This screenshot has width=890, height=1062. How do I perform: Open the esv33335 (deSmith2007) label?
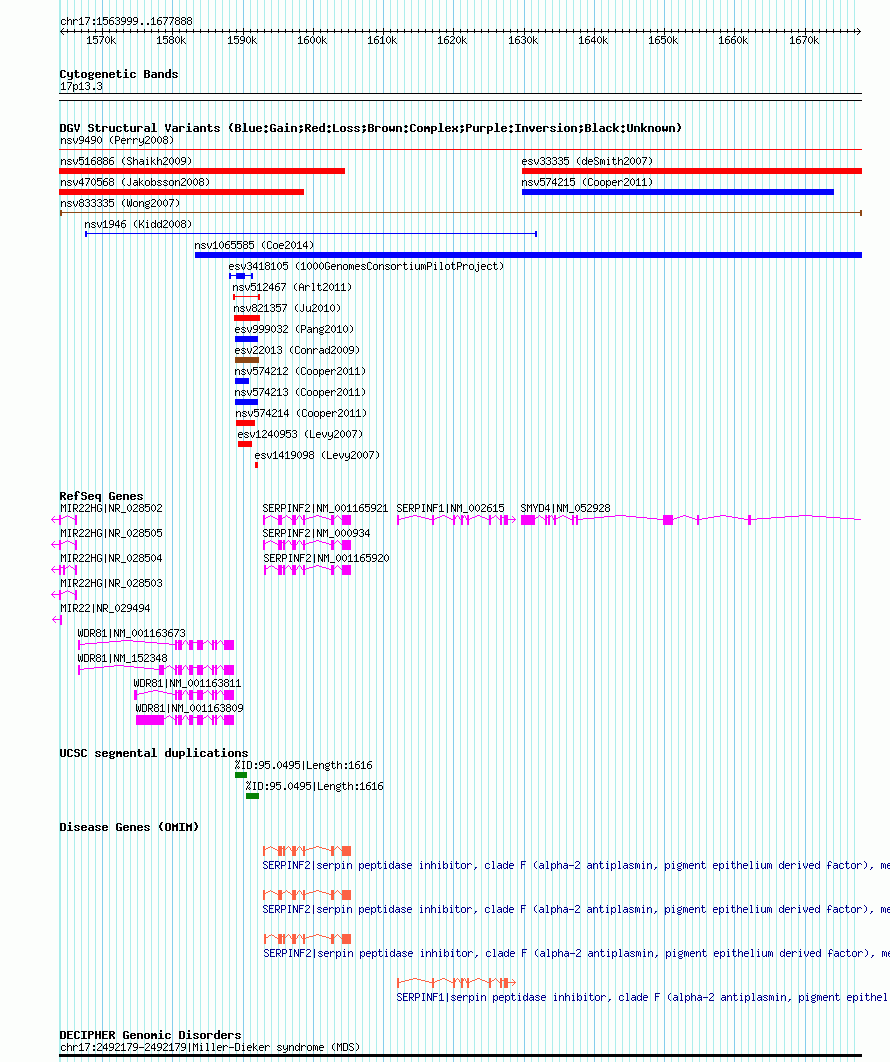(x=587, y=161)
